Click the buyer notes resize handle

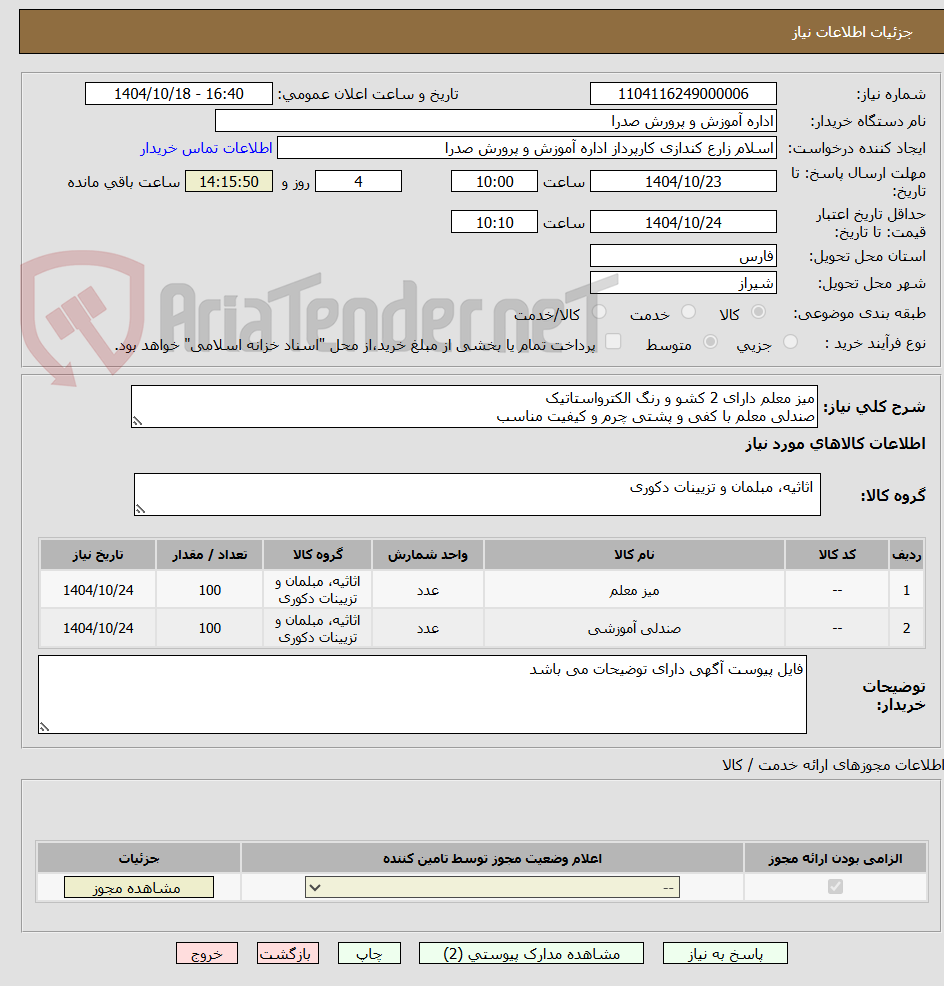tap(44, 727)
